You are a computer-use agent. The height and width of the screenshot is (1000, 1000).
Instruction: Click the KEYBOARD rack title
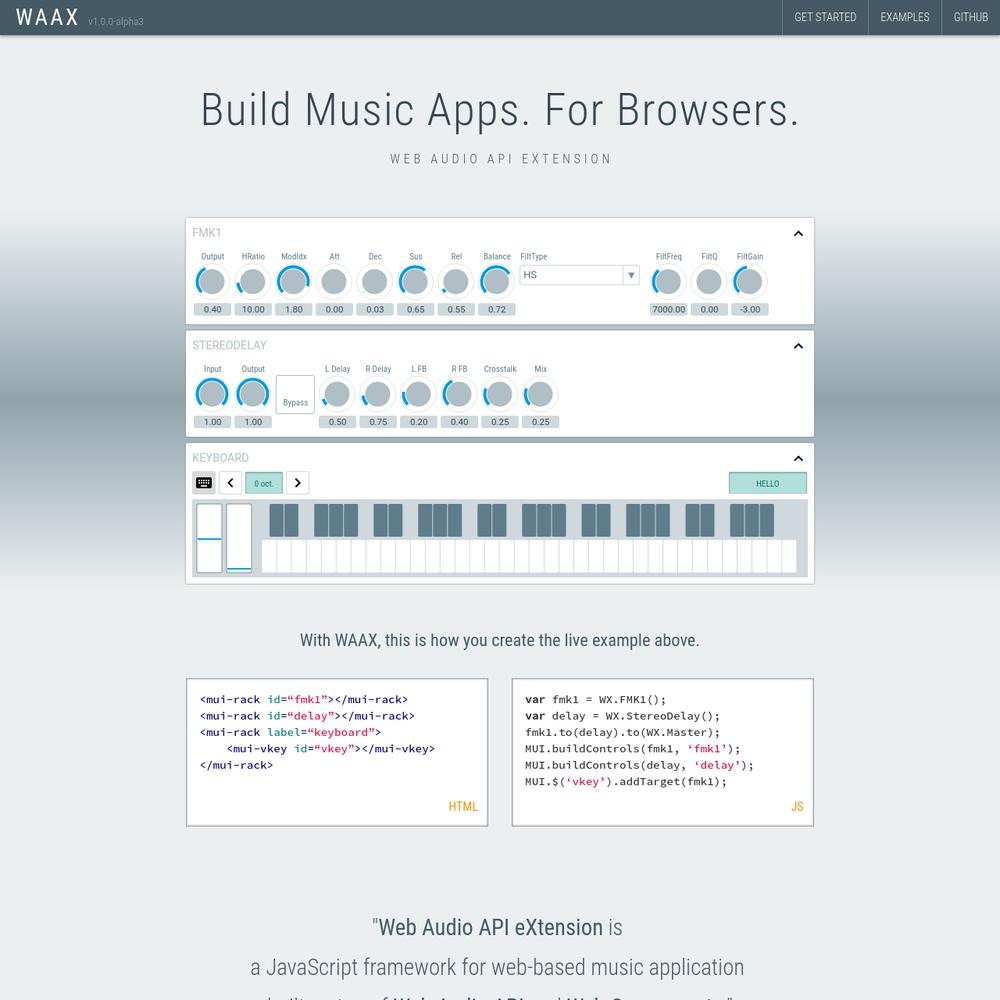[x=221, y=458]
